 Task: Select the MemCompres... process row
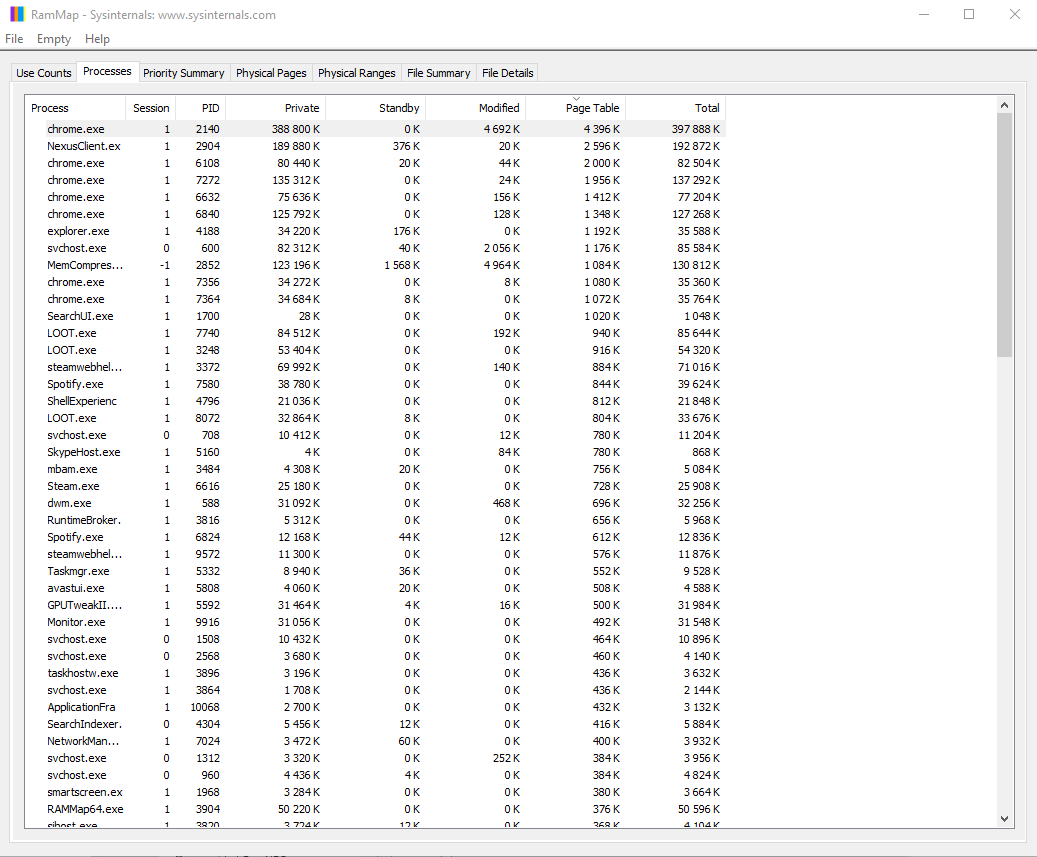click(376, 265)
